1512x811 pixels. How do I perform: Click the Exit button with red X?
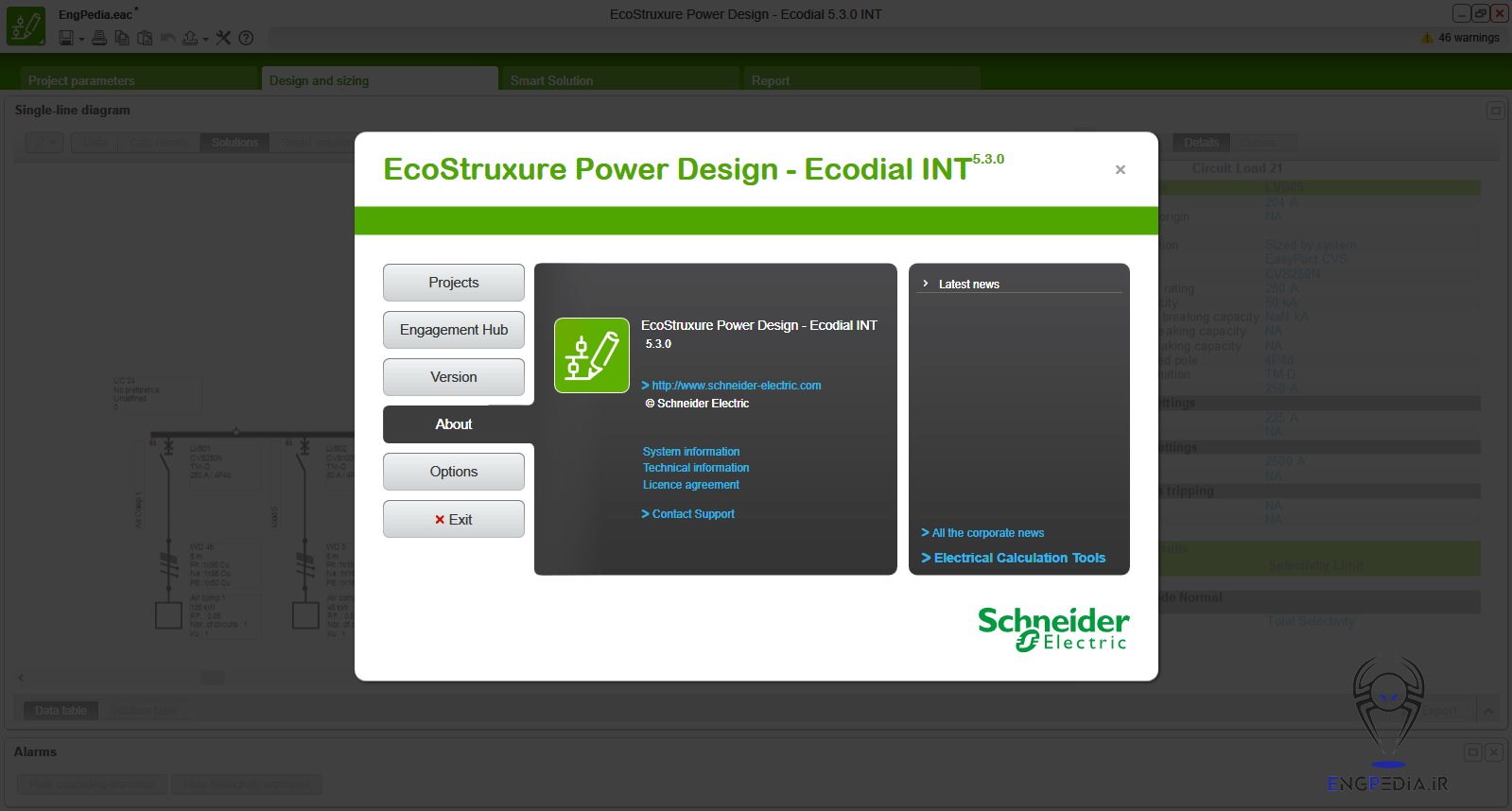tap(454, 519)
